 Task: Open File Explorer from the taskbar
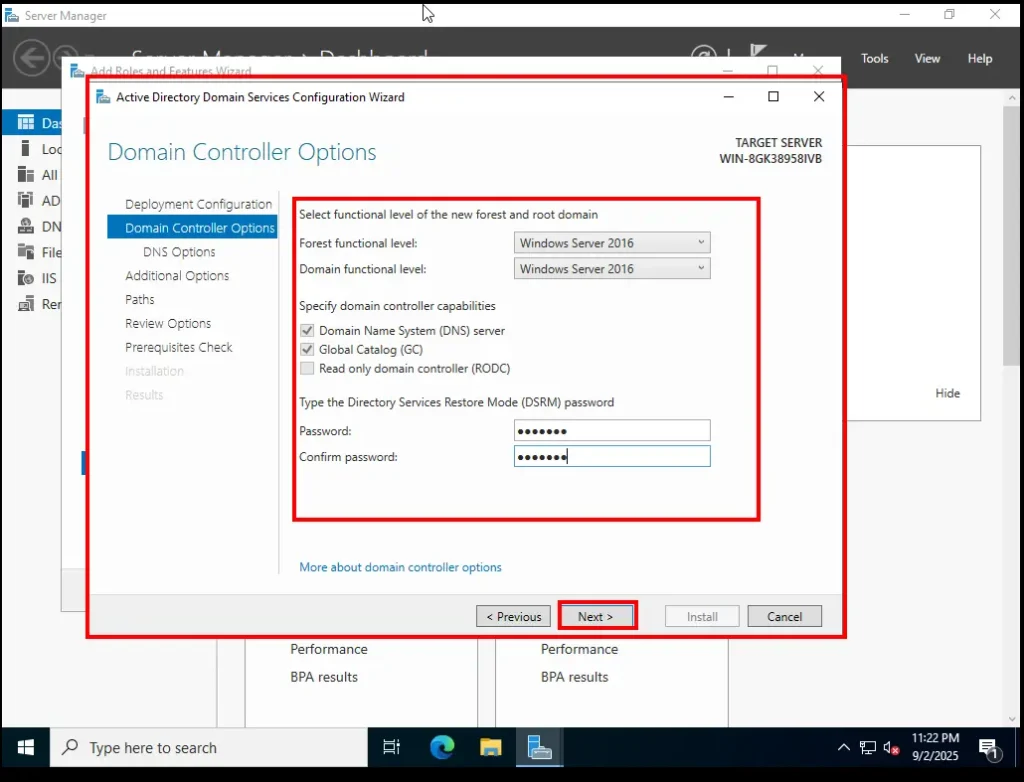pos(490,747)
